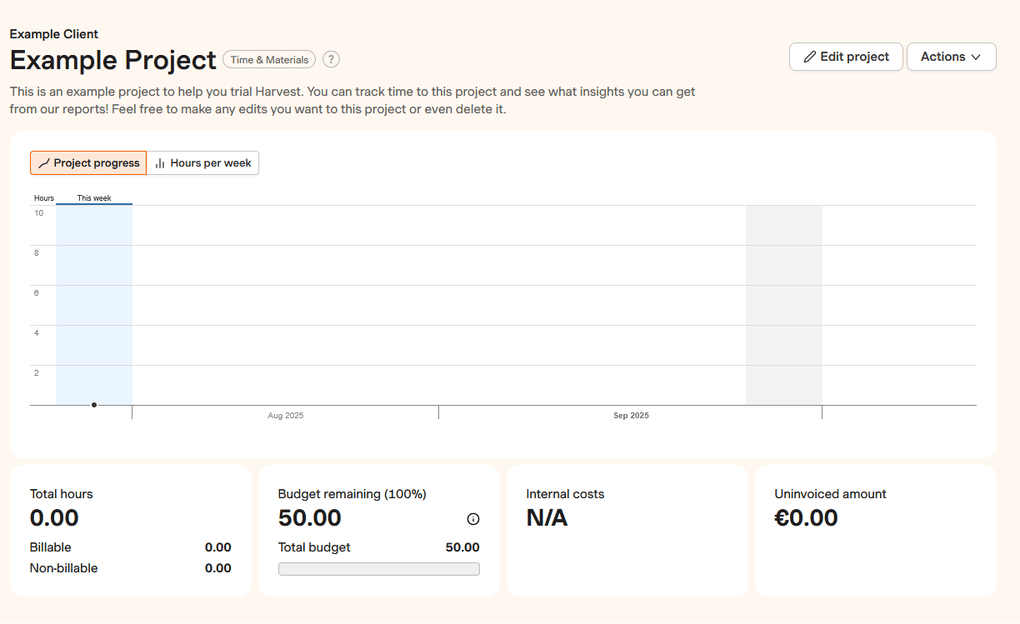Click the info icon next to Budget remaining

pos(472,518)
